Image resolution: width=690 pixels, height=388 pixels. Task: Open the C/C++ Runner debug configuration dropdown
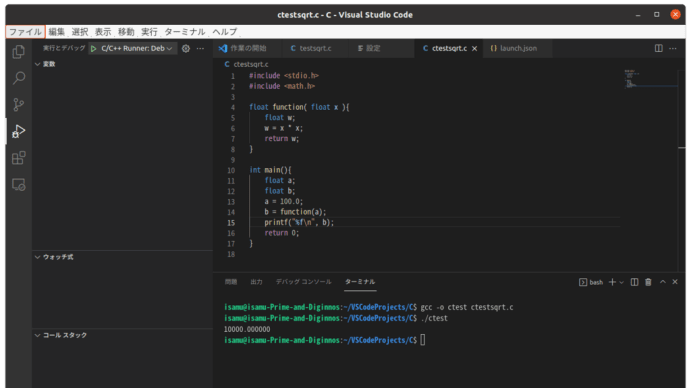point(137,48)
